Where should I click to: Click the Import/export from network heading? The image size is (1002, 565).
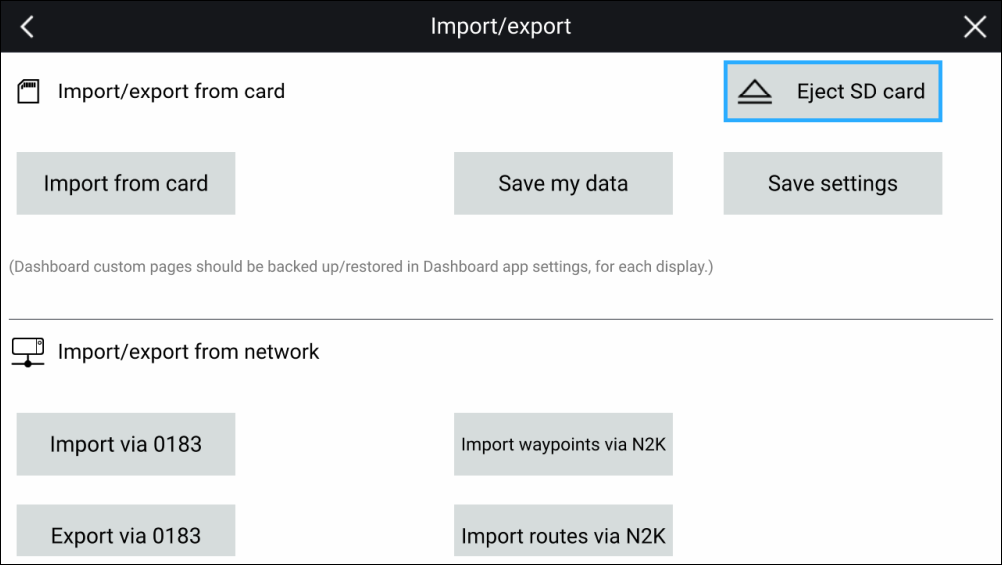pos(189,352)
